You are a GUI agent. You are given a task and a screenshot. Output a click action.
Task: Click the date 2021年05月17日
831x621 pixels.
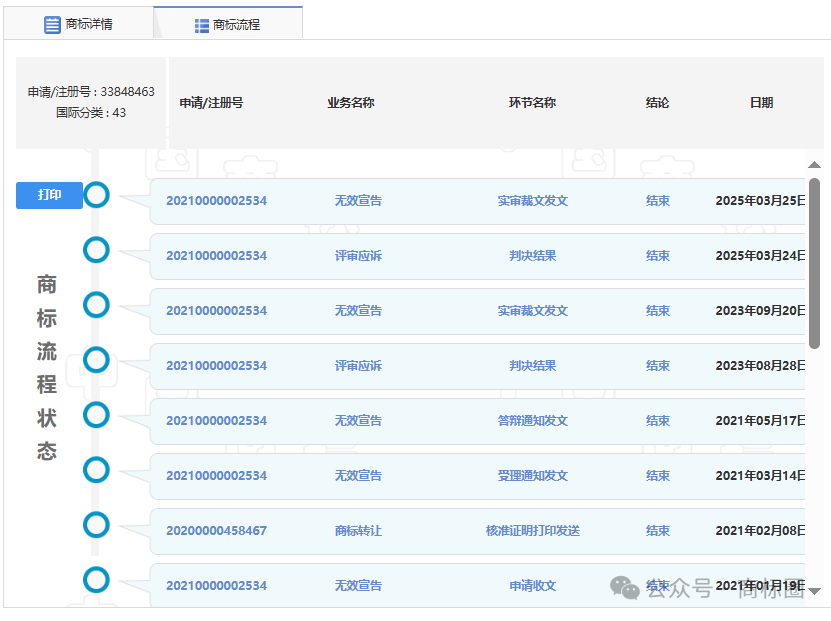point(760,421)
